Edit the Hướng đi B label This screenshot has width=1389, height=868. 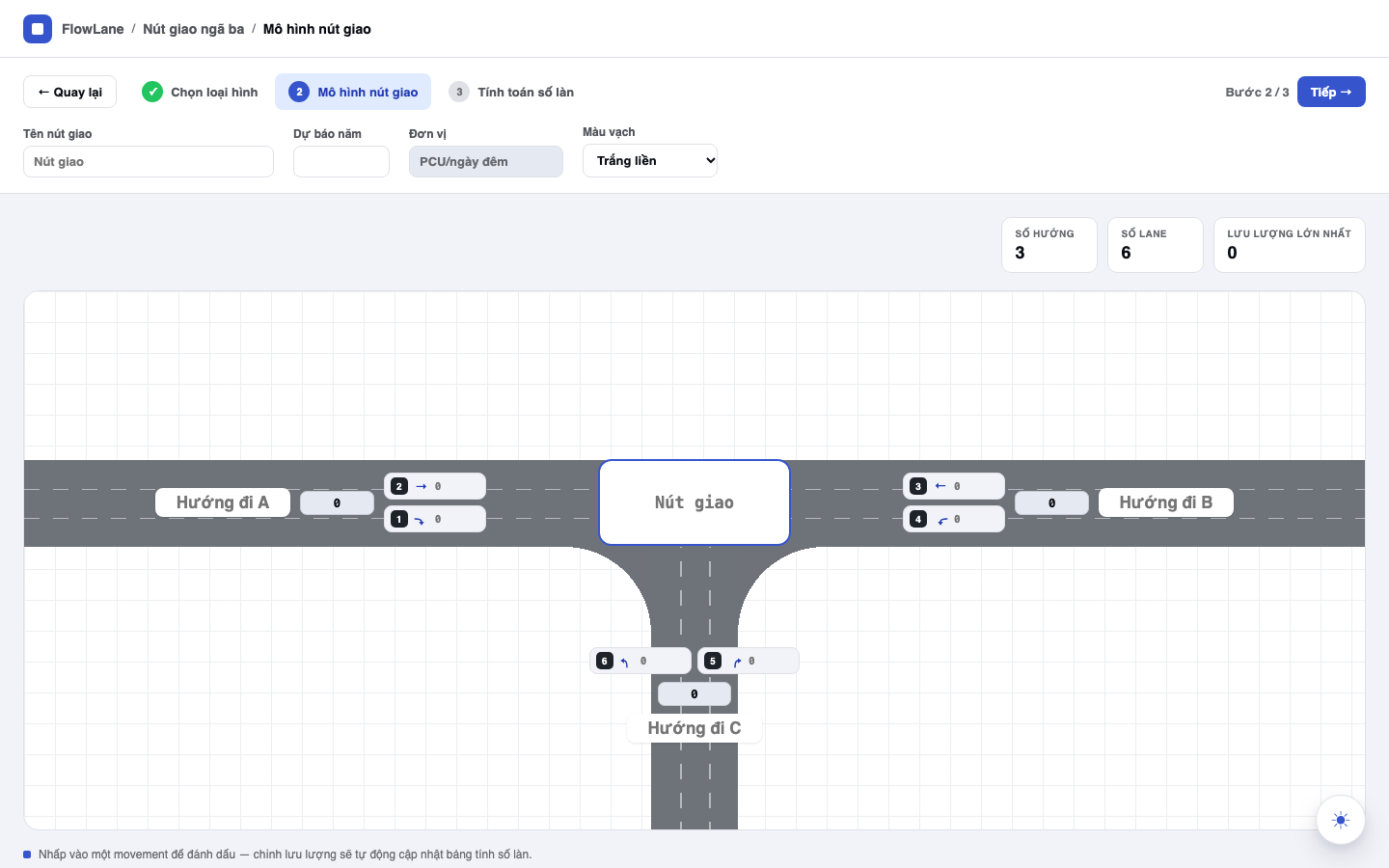(1166, 502)
